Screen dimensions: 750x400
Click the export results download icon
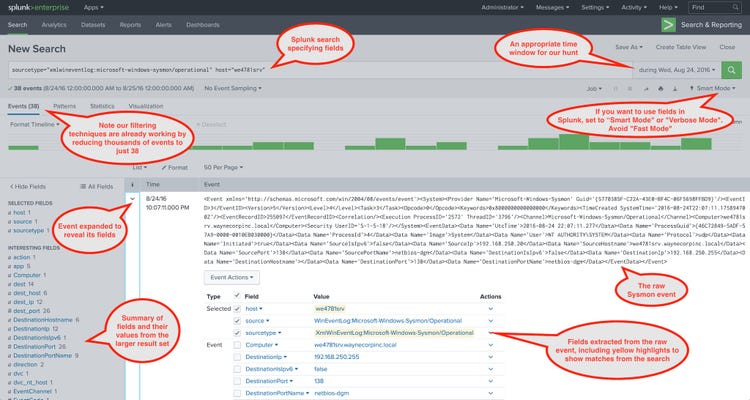click(x=673, y=89)
